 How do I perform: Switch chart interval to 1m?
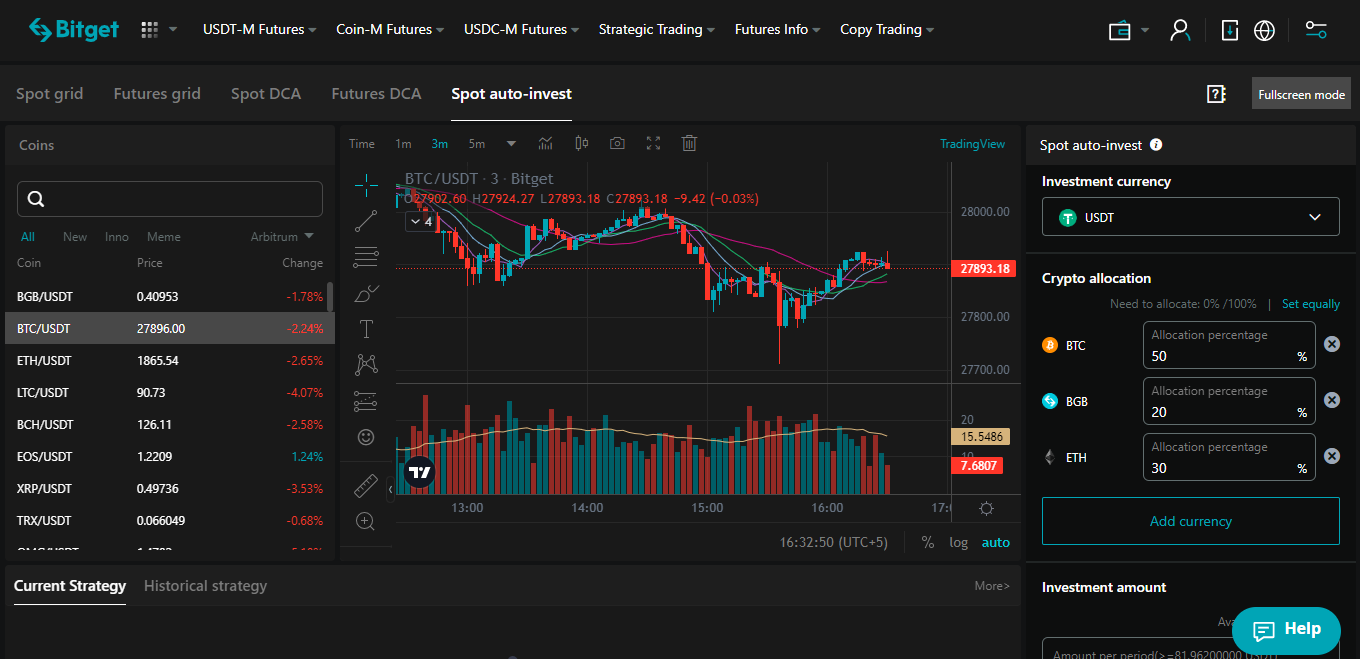click(x=403, y=144)
